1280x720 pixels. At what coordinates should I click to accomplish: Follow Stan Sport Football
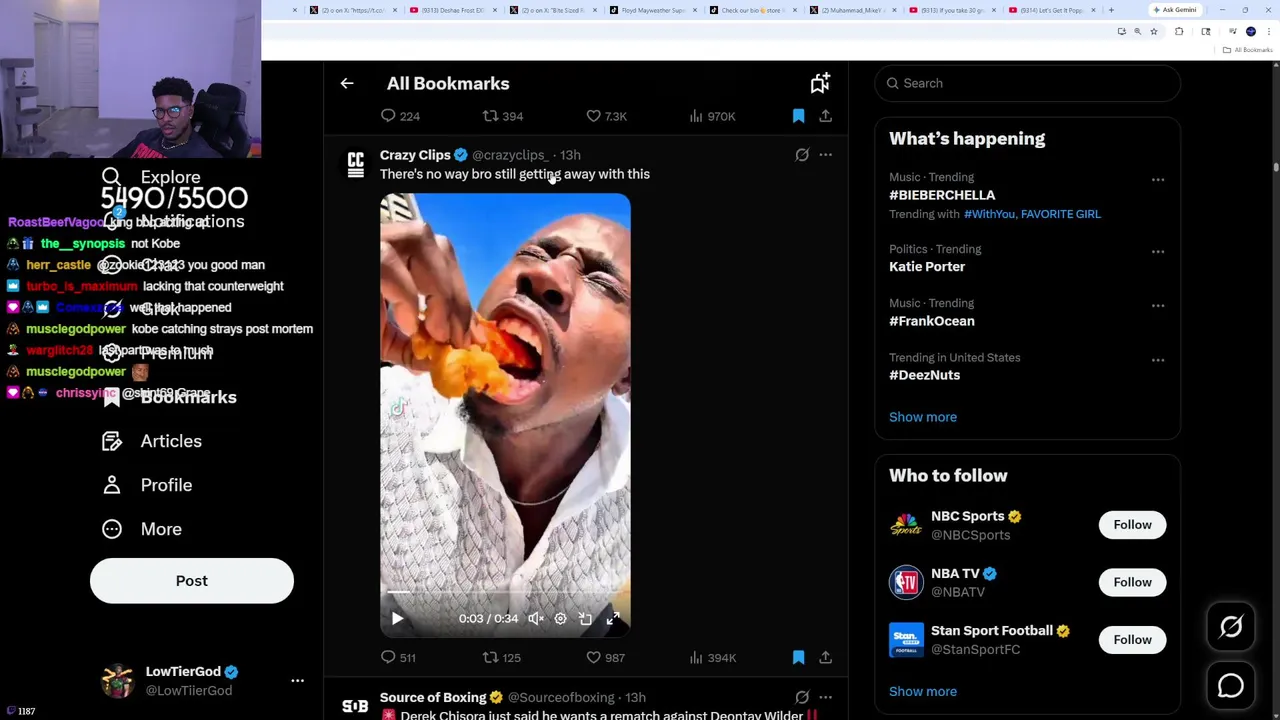[1132, 640]
